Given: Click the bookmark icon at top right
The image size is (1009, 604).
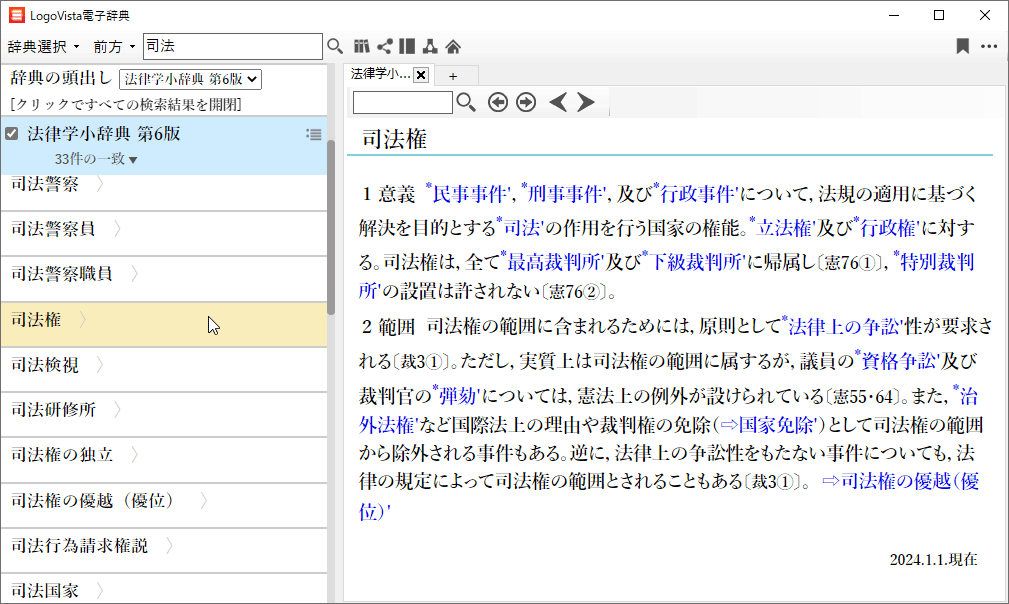Looking at the screenshot, I should click(x=962, y=46).
